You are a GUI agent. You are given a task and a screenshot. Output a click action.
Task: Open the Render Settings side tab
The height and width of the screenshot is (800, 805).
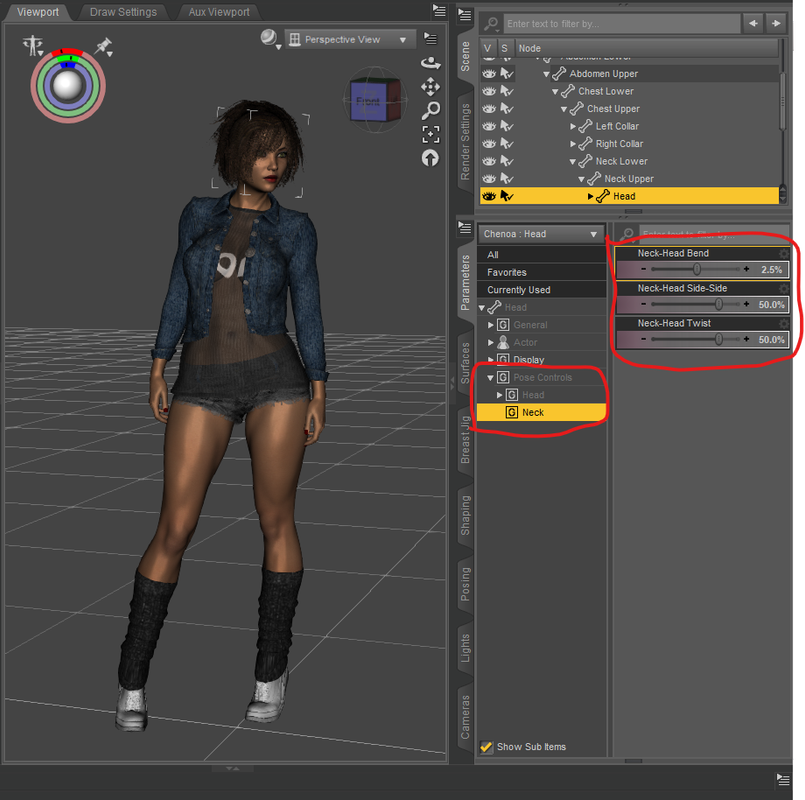tap(465, 142)
